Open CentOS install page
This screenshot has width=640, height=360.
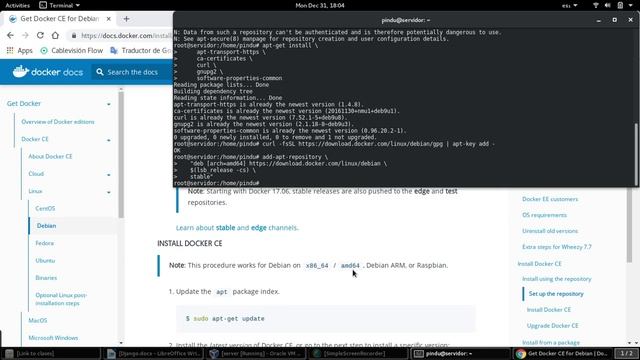tap(45, 208)
